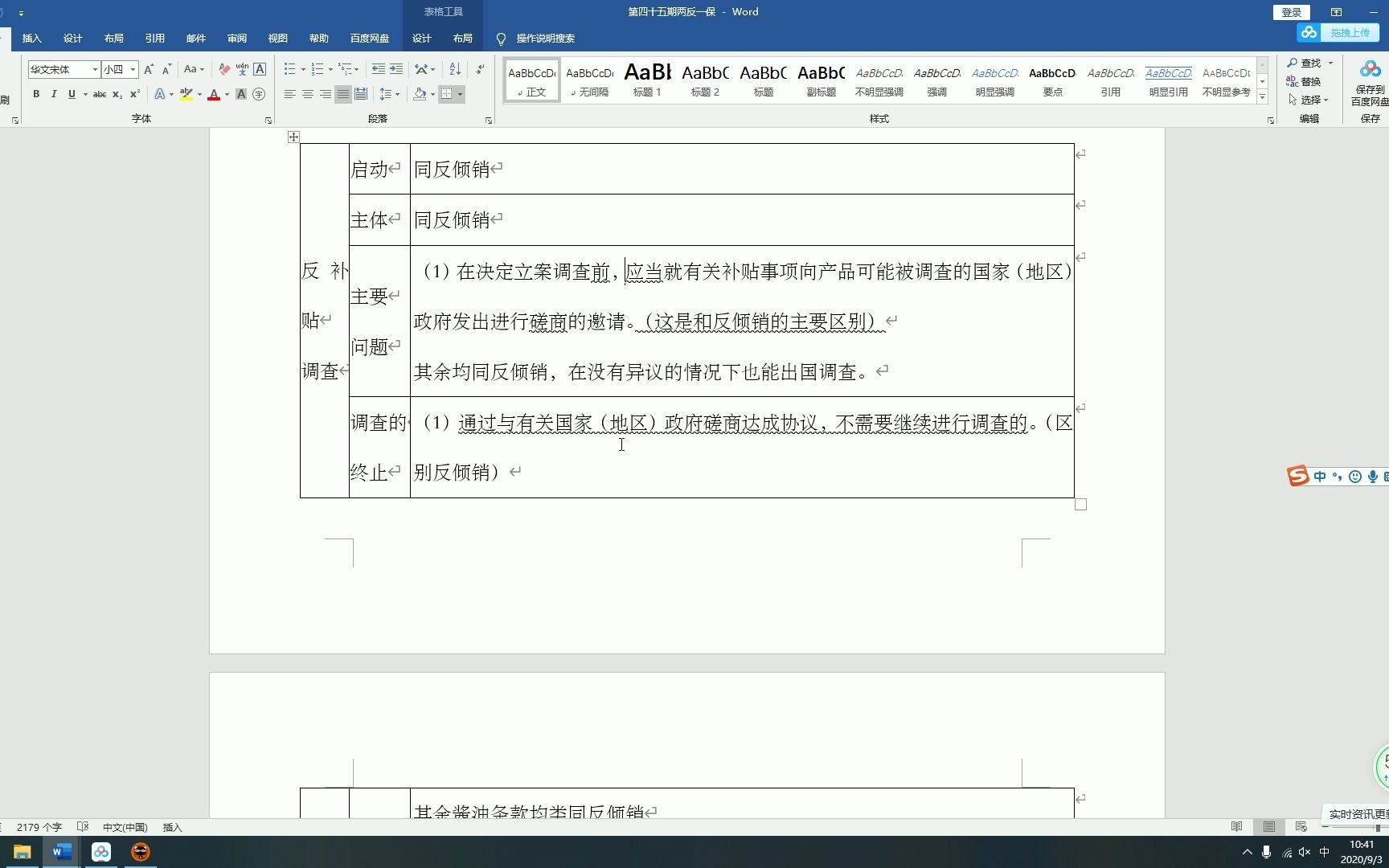This screenshot has height=868, width=1389.
Task: Open the 视图 tab
Action: click(x=278, y=39)
